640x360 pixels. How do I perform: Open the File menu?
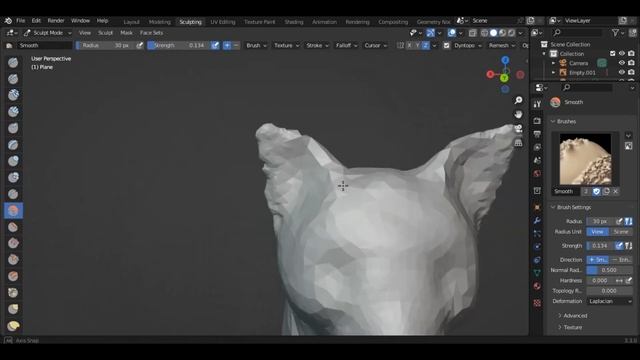[x=20, y=21]
